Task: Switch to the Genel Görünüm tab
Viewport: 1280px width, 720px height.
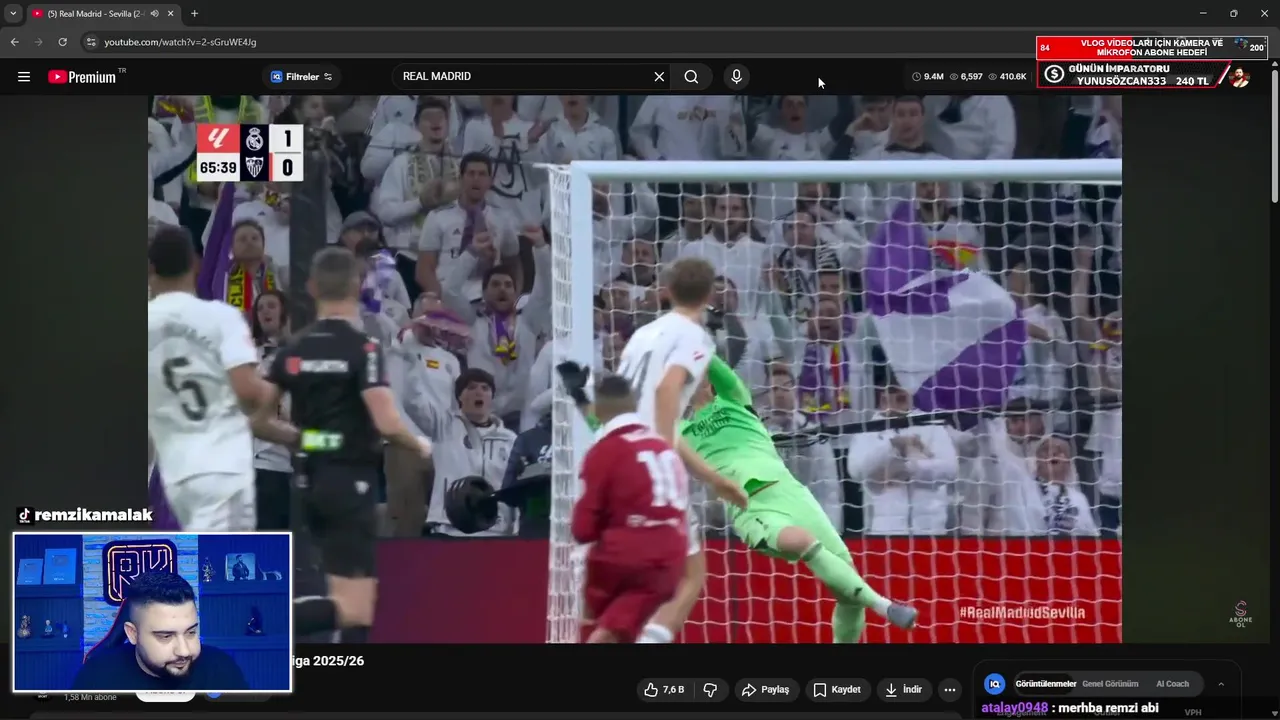Action: [x=1110, y=684]
